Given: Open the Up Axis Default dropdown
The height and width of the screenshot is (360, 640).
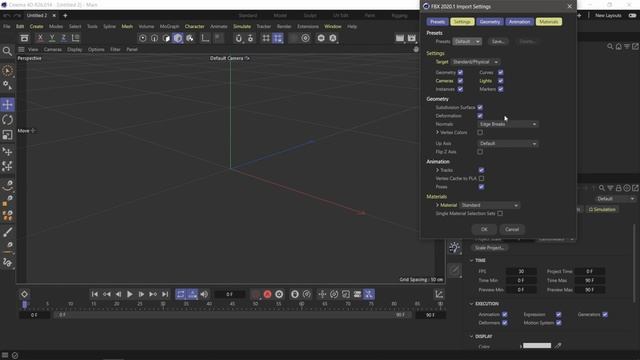Looking at the screenshot, I should (508, 144).
